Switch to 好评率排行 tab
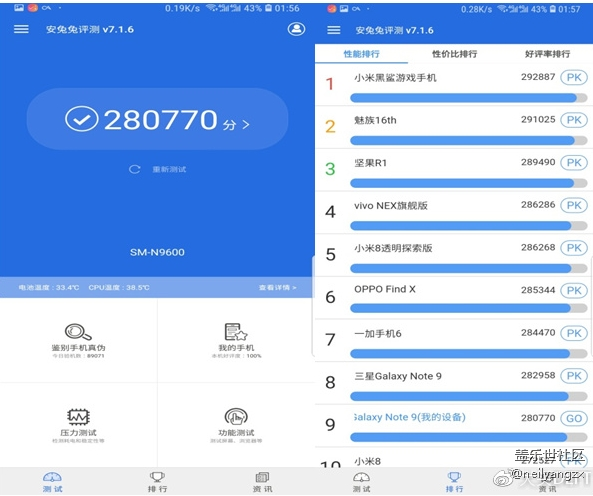The width and height of the screenshot is (593, 496). pos(547,54)
